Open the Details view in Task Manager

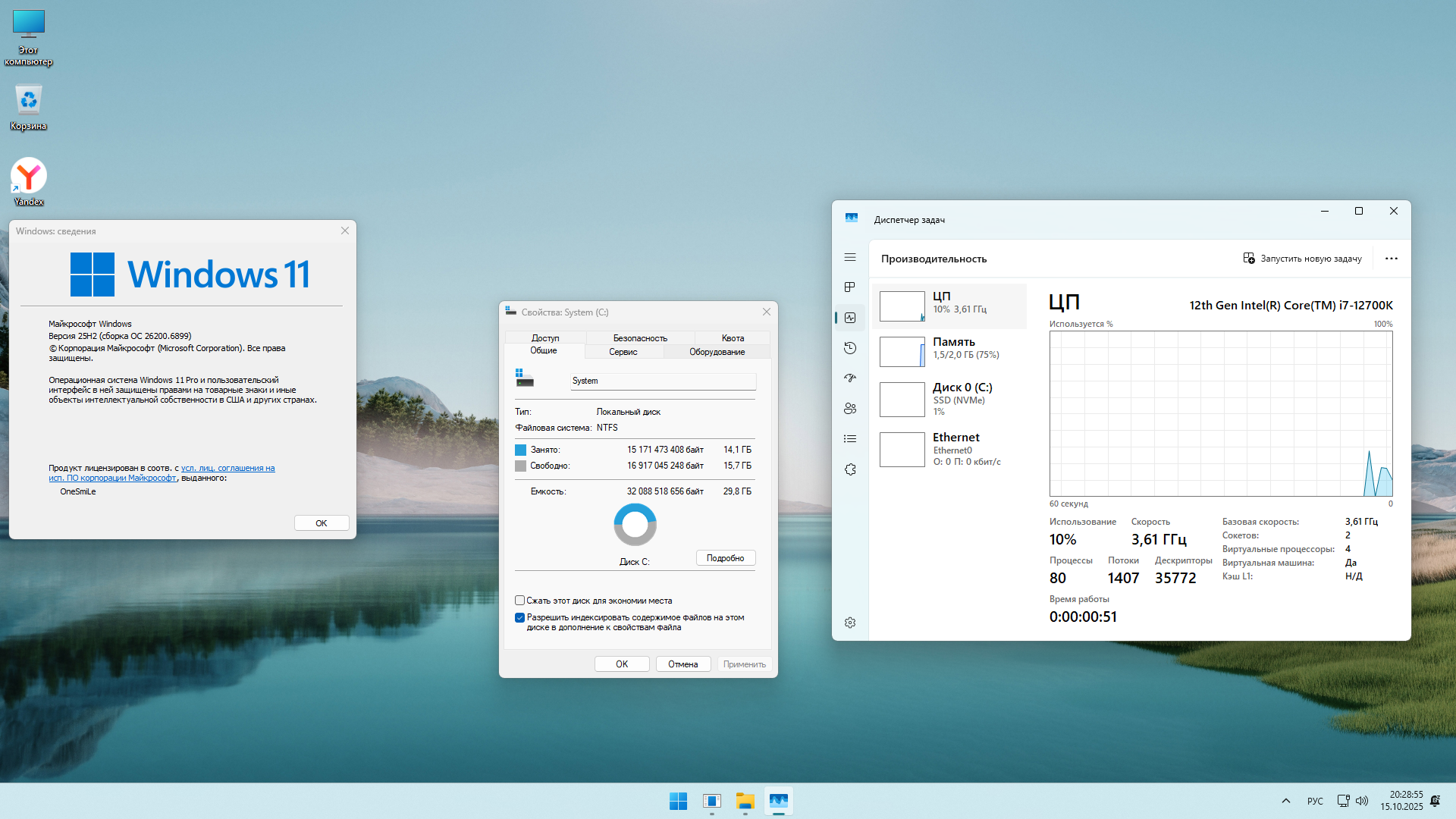coord(850,438)
